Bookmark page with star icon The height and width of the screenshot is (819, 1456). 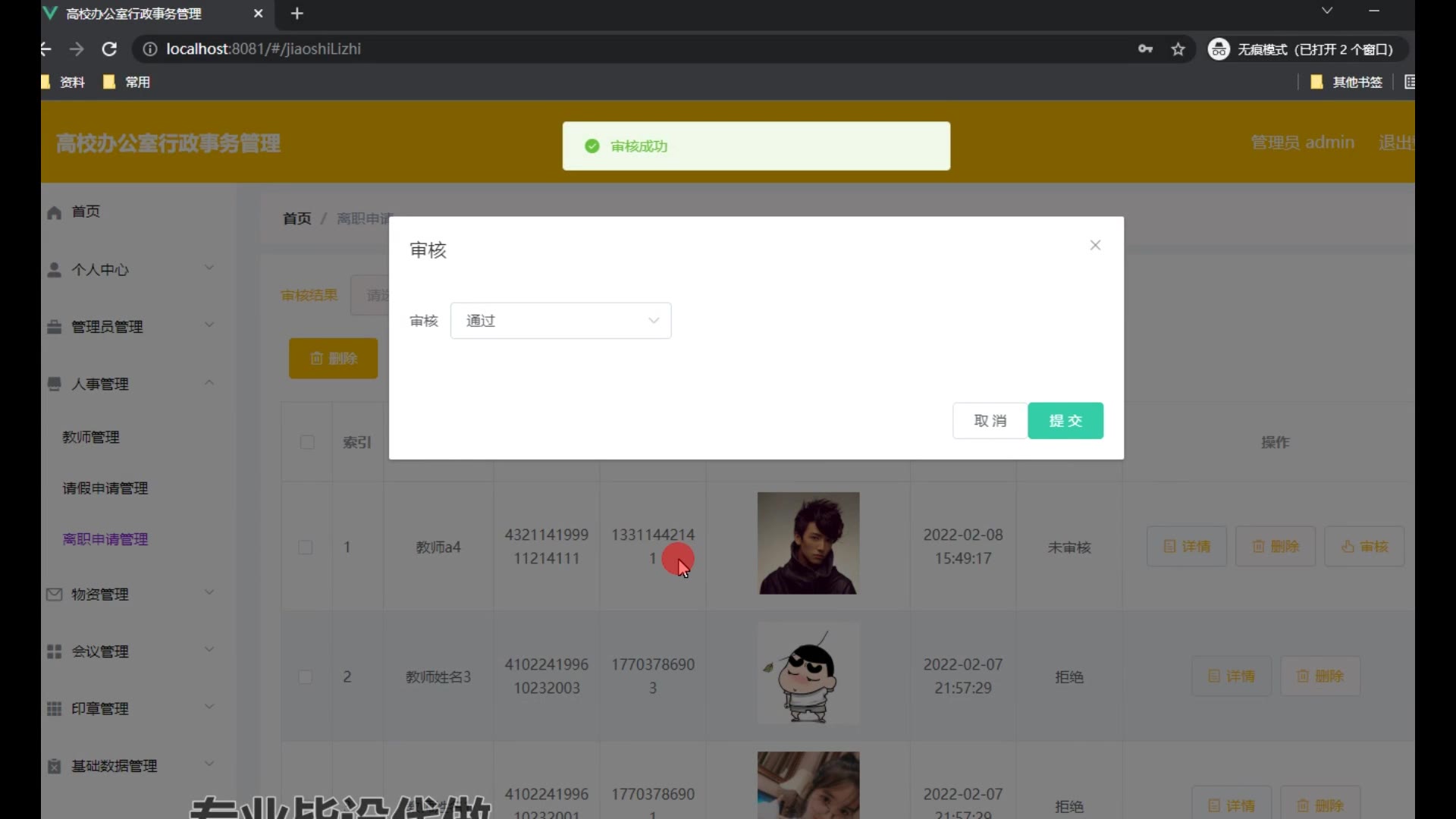1178,49
